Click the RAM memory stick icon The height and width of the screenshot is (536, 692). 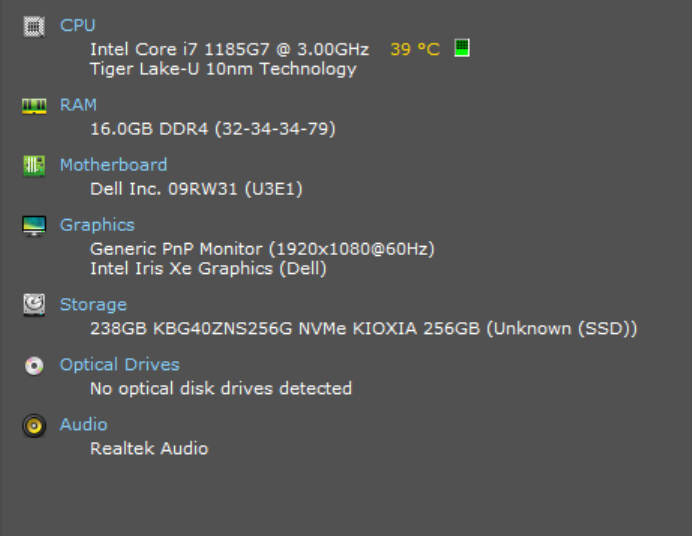pos(34,105)
